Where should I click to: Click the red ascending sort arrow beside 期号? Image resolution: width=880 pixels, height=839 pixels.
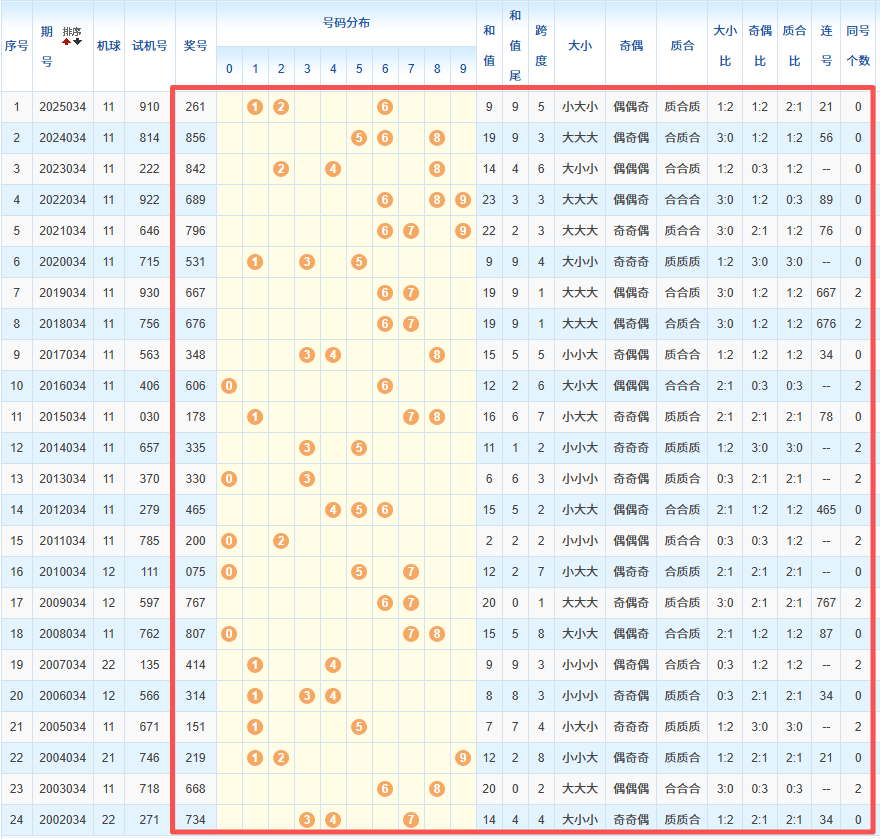[67, 42]
